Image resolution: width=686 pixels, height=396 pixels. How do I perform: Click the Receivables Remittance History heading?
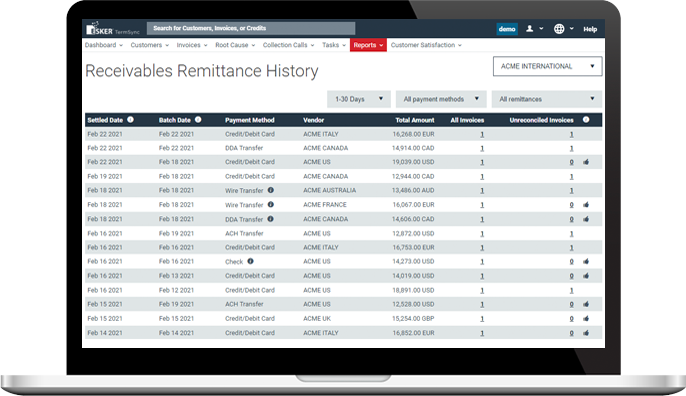click(202, 71)
